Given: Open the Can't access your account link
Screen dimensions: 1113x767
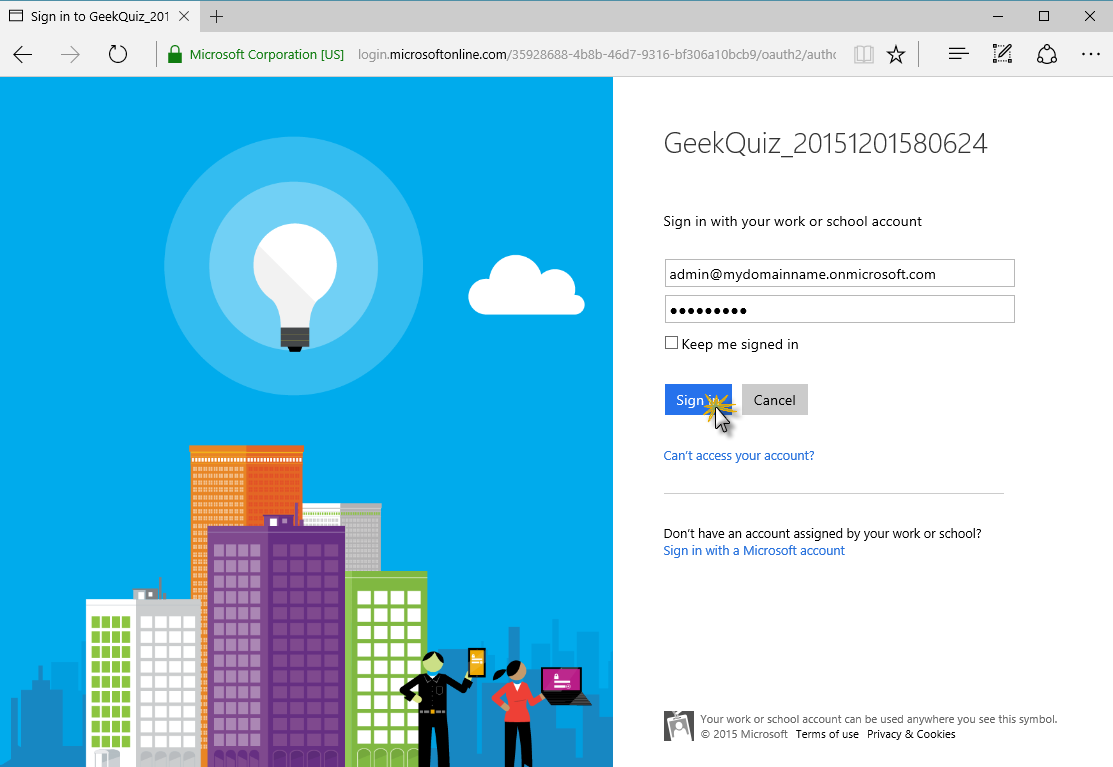Looking at the screenshot, I should 738,456.
